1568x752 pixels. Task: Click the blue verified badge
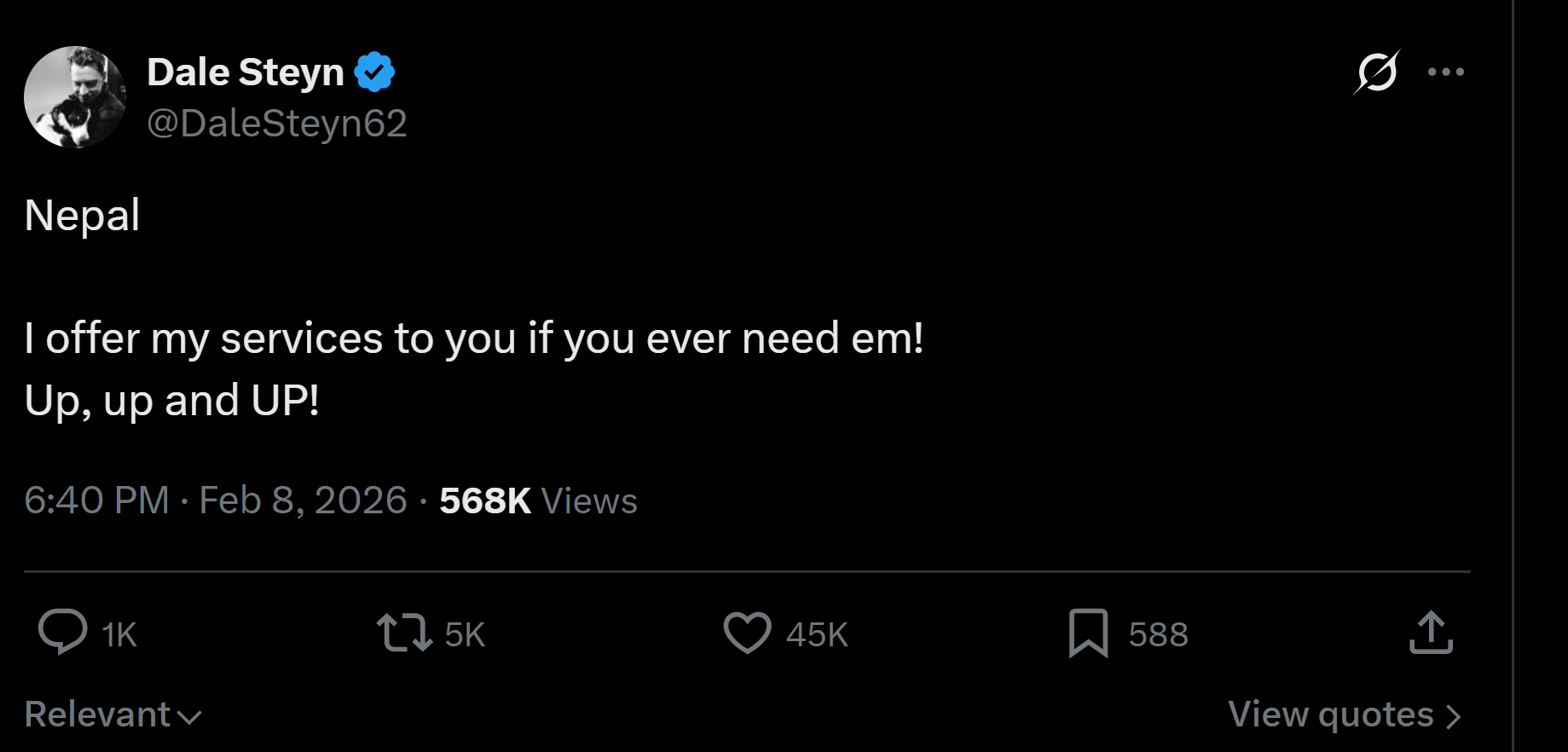point(374,72)
